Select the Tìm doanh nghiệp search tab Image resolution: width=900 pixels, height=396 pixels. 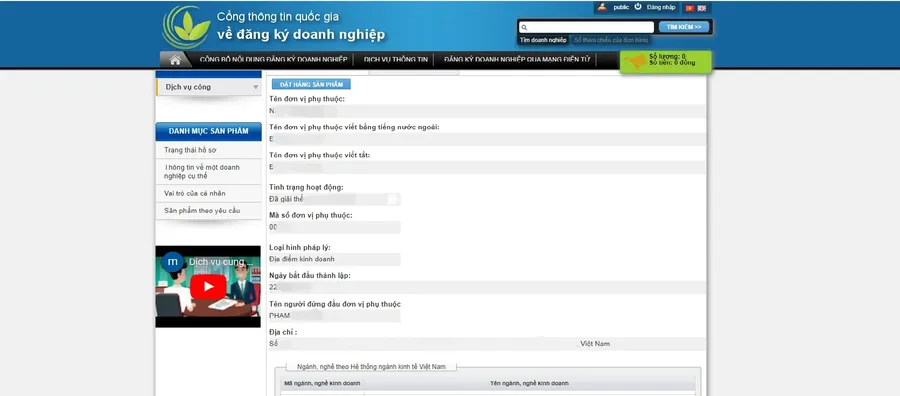(x=543, y=40)
